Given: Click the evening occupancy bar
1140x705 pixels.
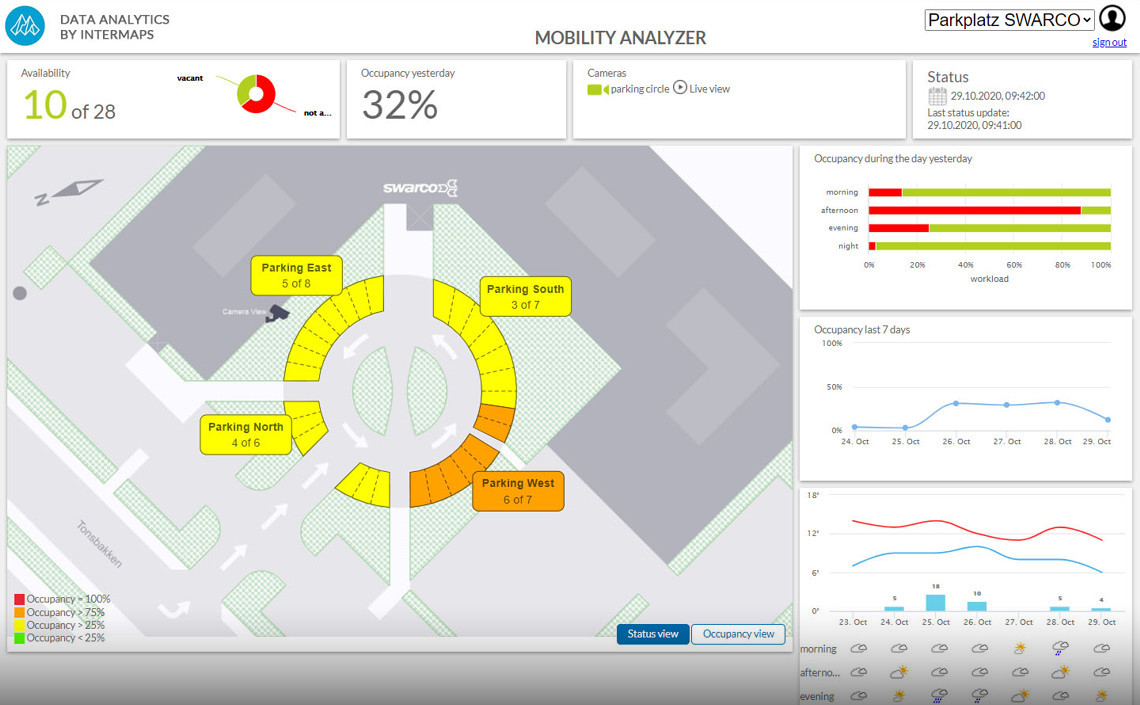Looking at the screenshot, I should coord(990,228).
